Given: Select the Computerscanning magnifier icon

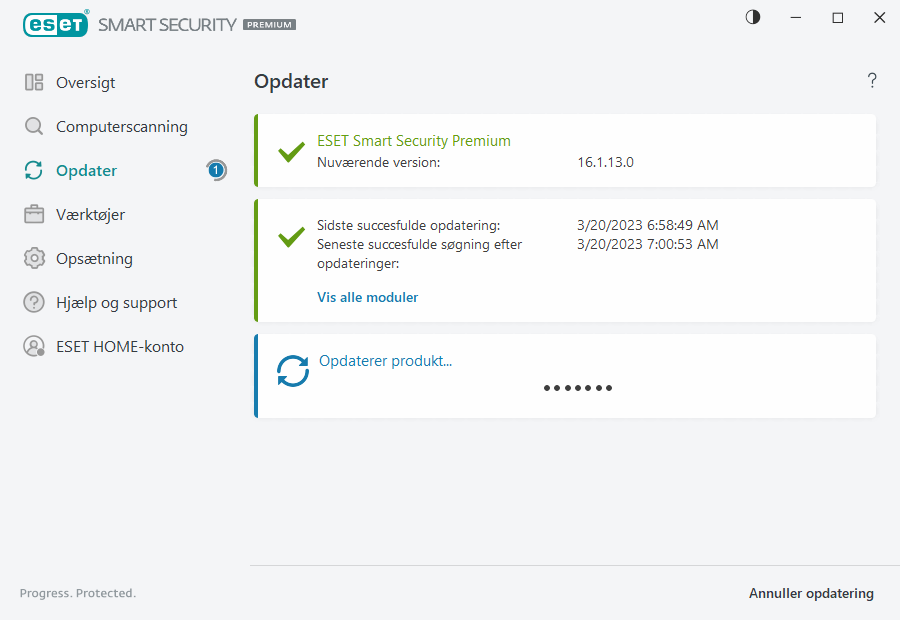Looking at the screenshot, I should click(33, 126).
